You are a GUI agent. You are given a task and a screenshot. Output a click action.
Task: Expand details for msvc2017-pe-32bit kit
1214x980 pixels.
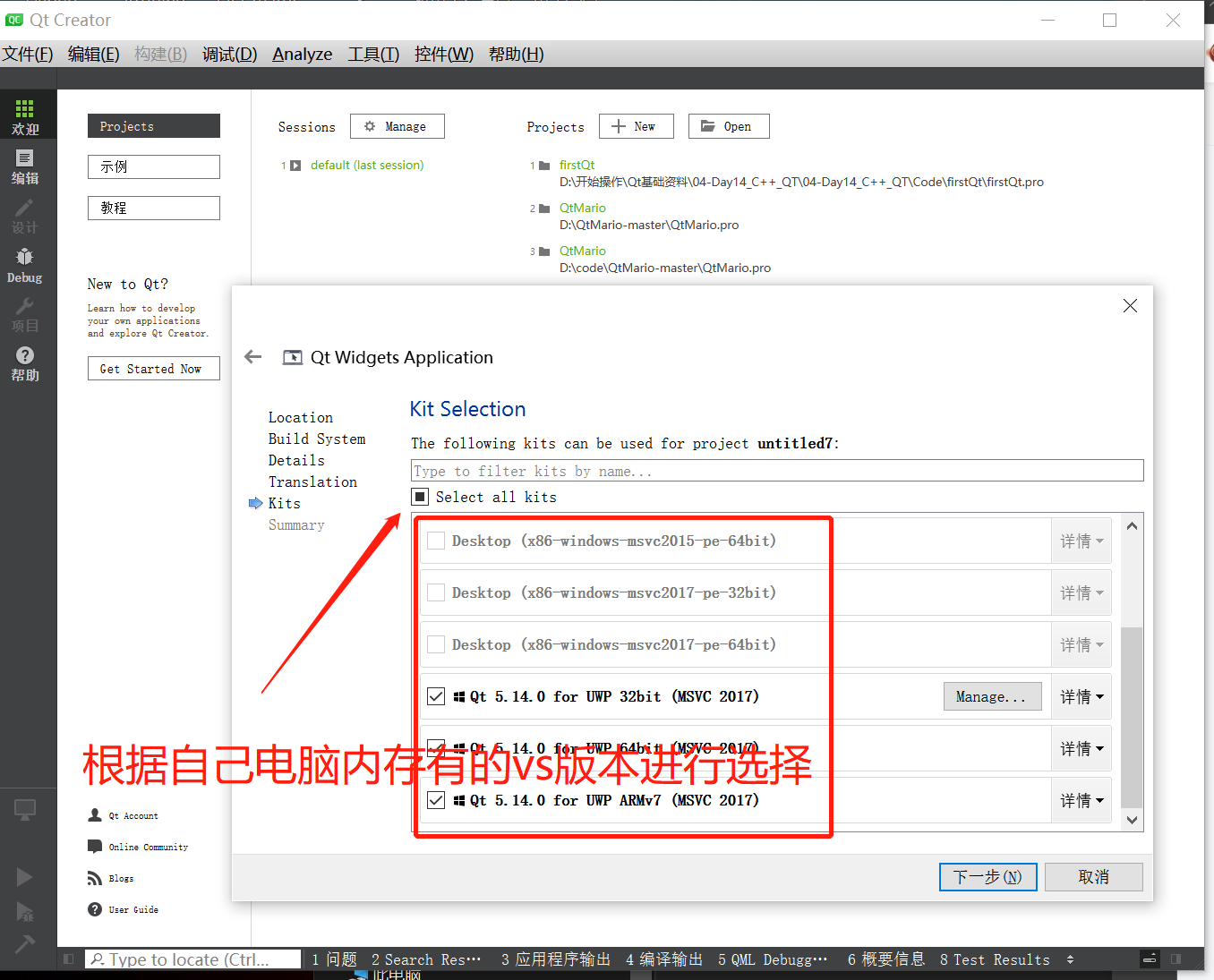(x=1081, y=592)
